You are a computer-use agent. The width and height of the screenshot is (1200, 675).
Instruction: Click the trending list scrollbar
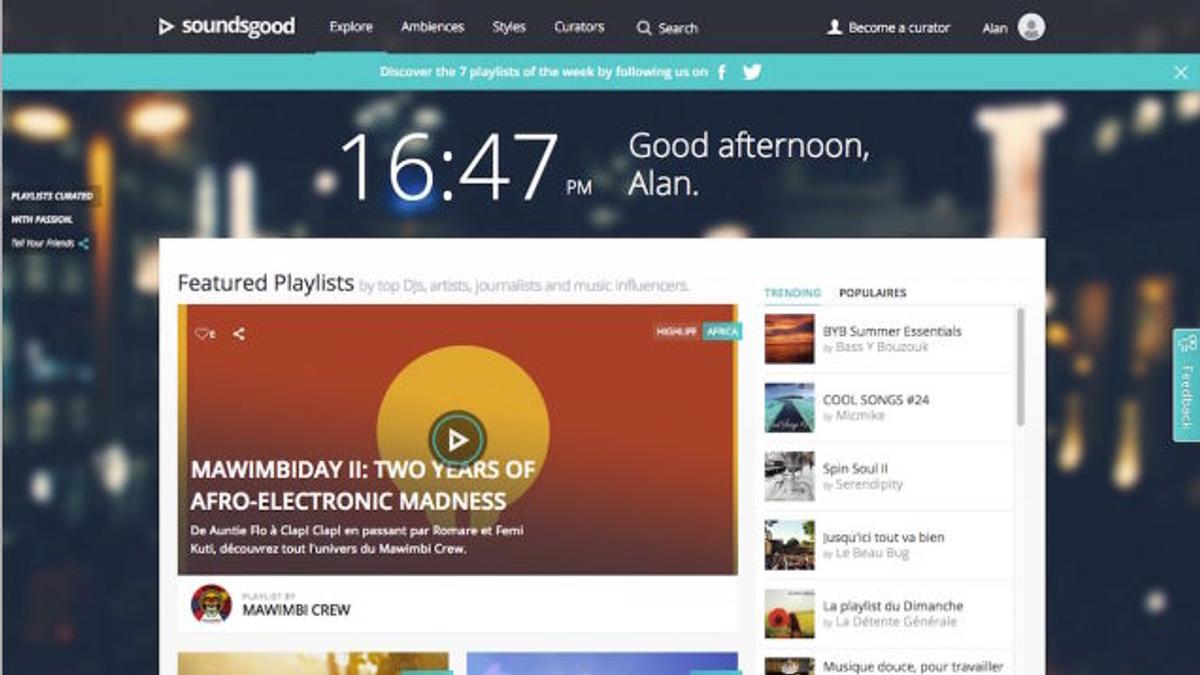tap(1020, 365)
